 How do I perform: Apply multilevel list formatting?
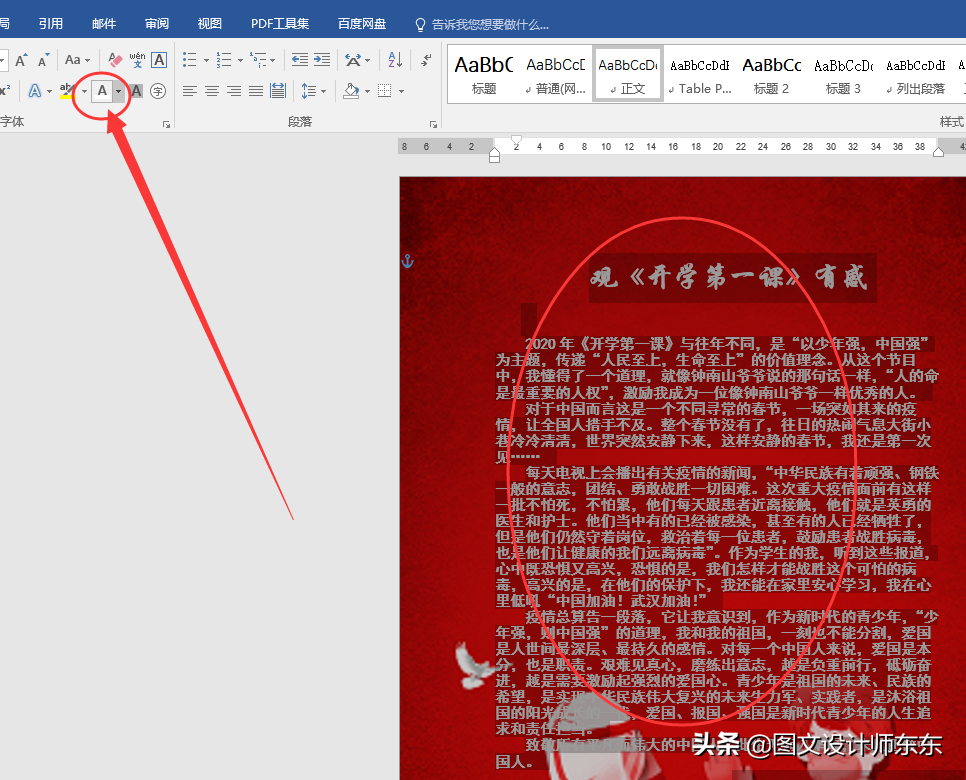click(x=259, y=60)
